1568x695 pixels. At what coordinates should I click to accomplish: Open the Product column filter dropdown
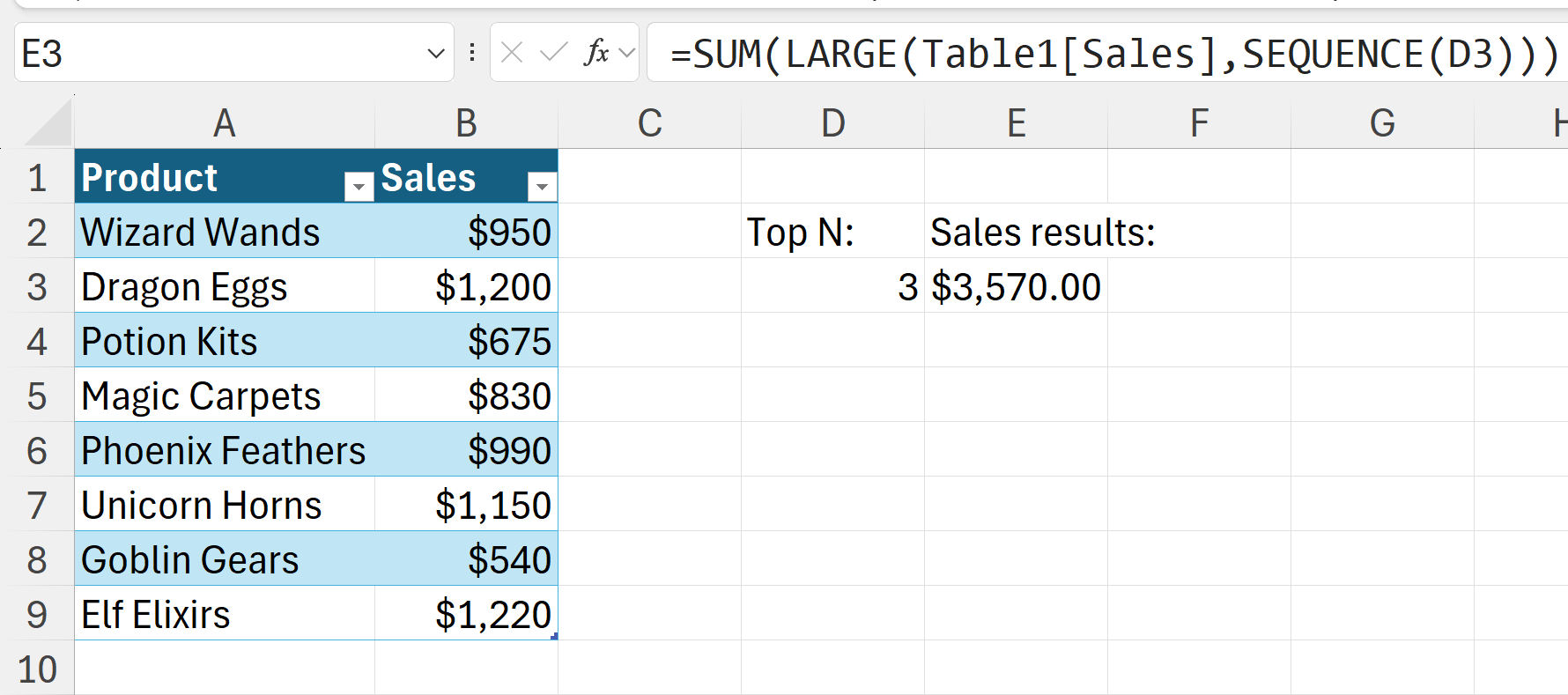[x=359, y=186]
